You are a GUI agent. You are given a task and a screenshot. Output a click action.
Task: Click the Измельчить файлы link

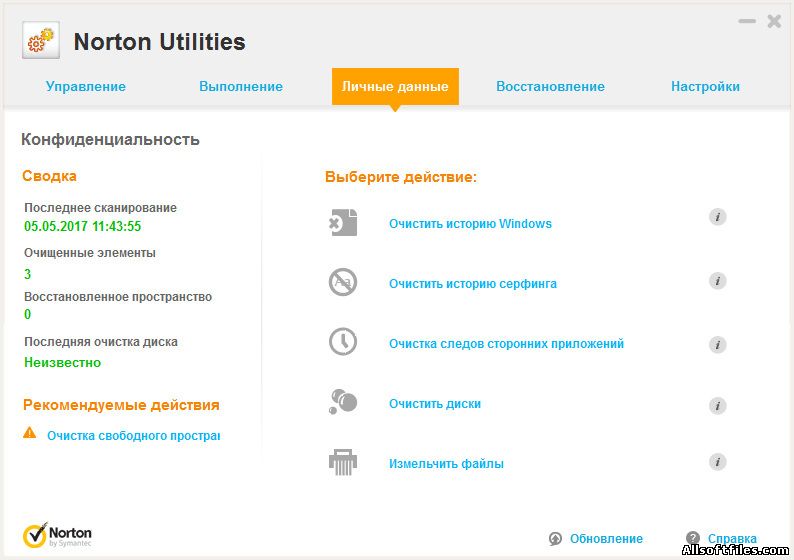446,464
